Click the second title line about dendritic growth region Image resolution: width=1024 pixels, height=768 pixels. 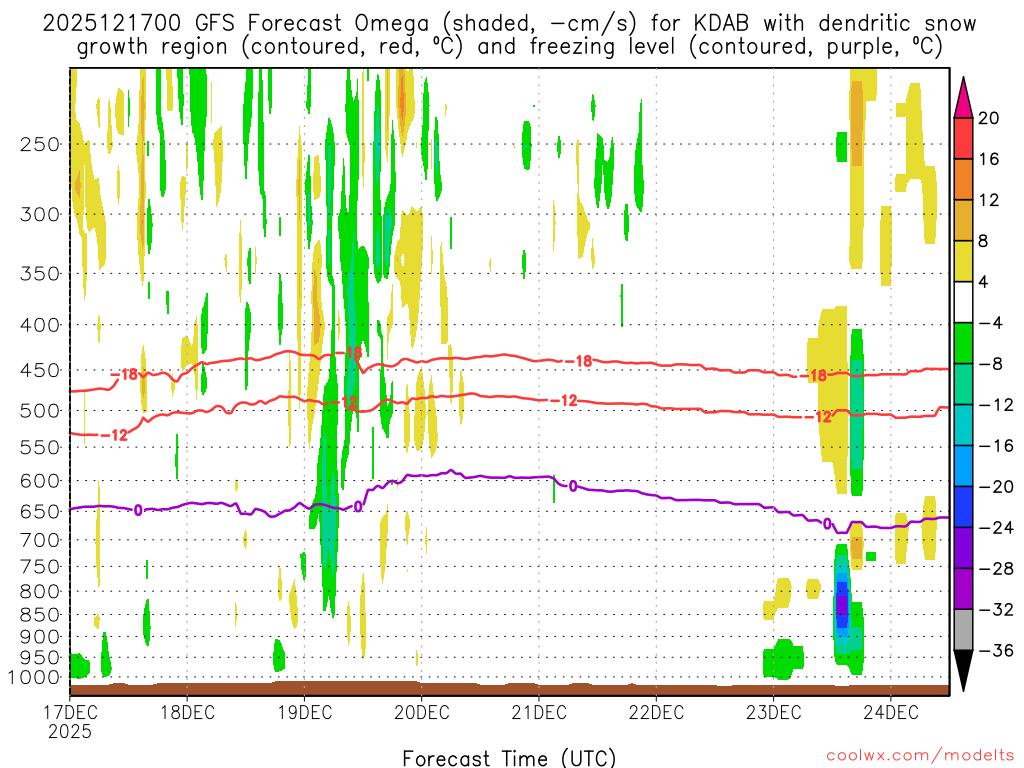coord(509,47)
